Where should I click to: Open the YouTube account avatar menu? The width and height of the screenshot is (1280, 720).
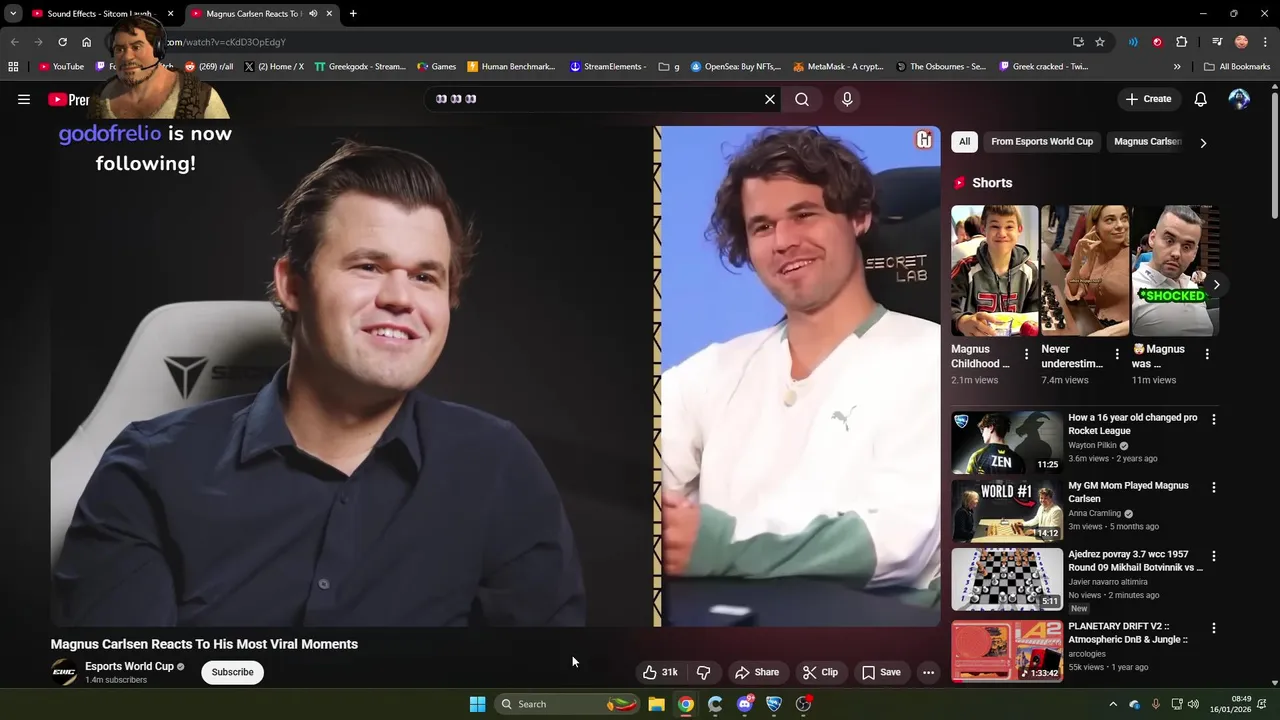coord(1239,99)
